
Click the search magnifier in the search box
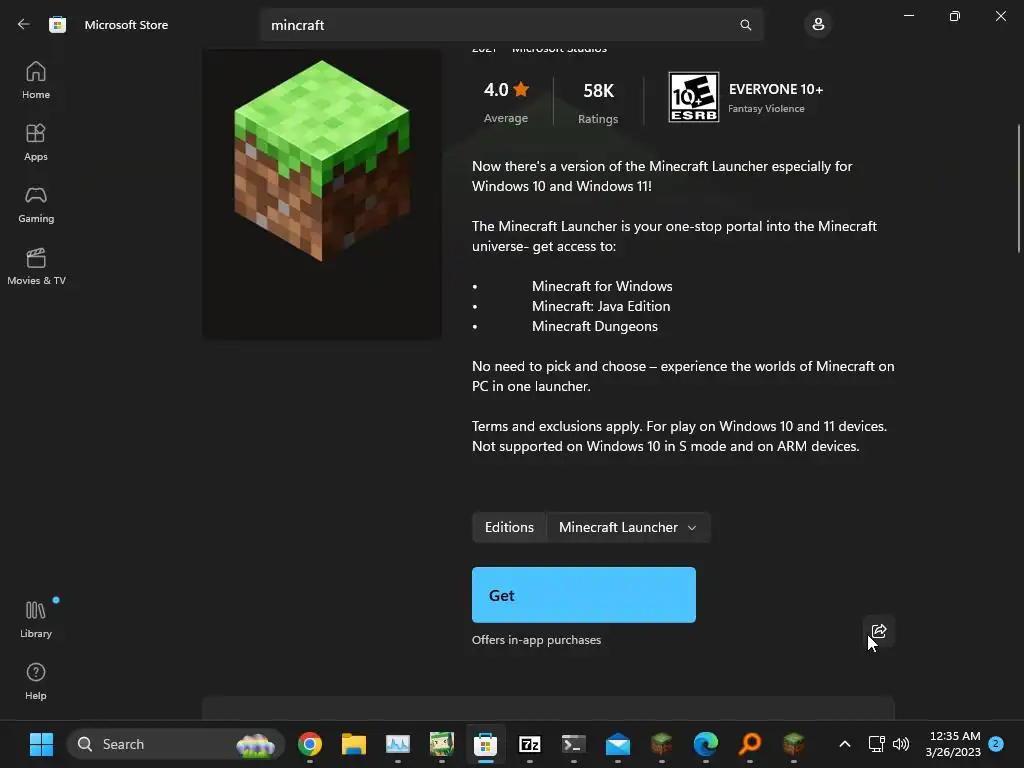[745, 25]
